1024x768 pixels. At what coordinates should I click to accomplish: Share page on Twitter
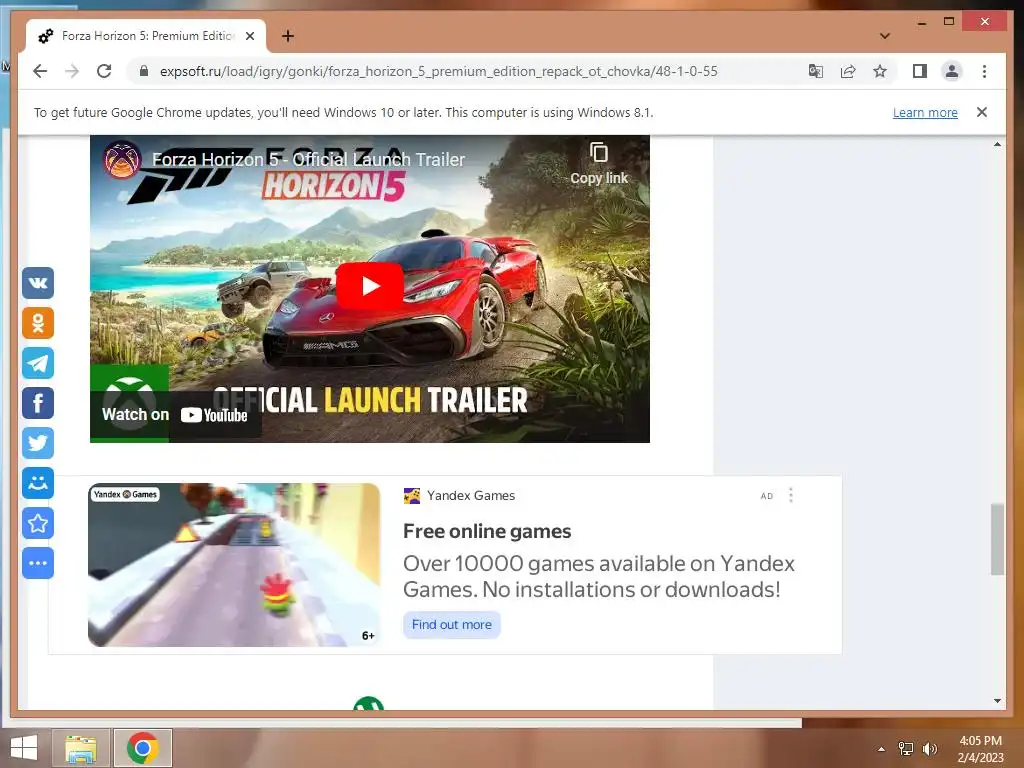(x=38, y=443)
